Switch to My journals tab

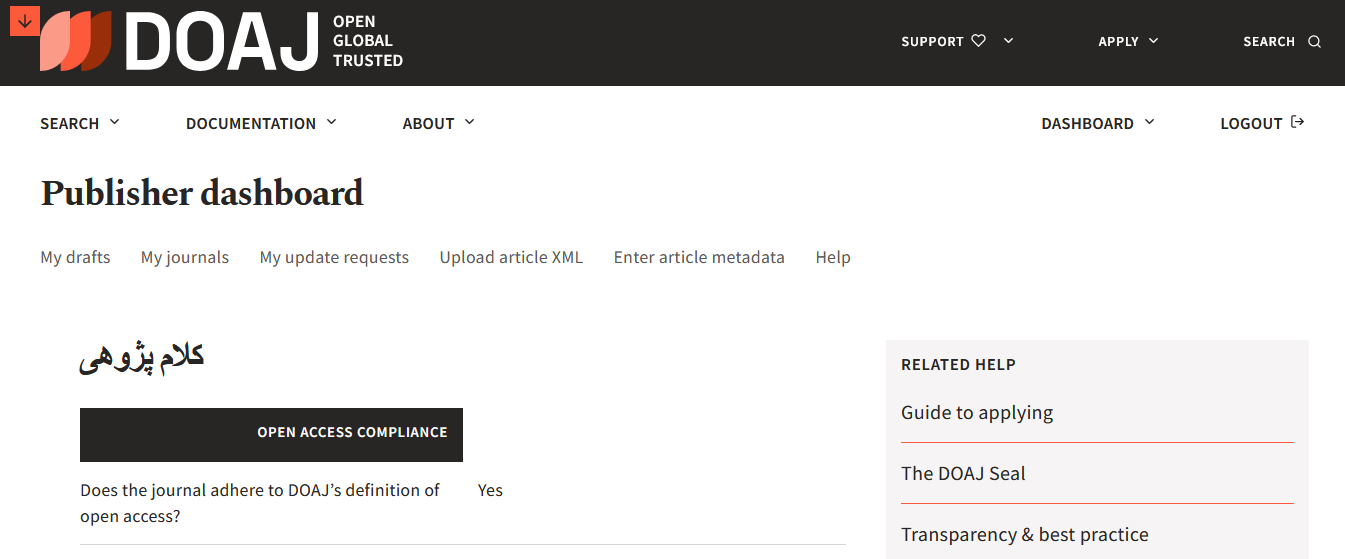[185, 257]
